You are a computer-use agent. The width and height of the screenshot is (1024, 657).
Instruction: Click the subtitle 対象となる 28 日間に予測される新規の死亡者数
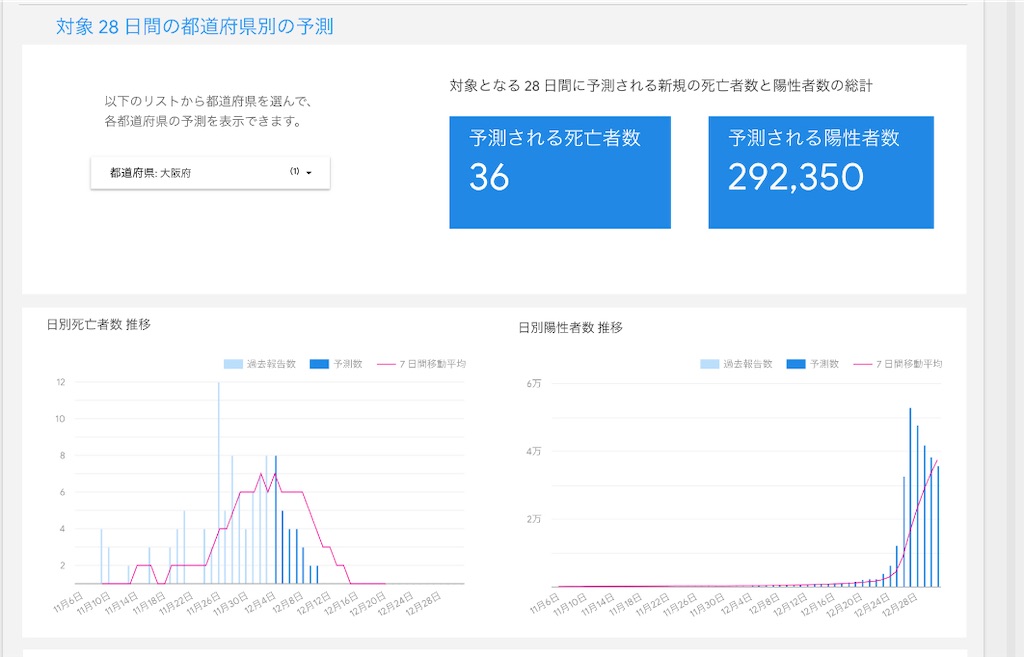tap(661, 86)
